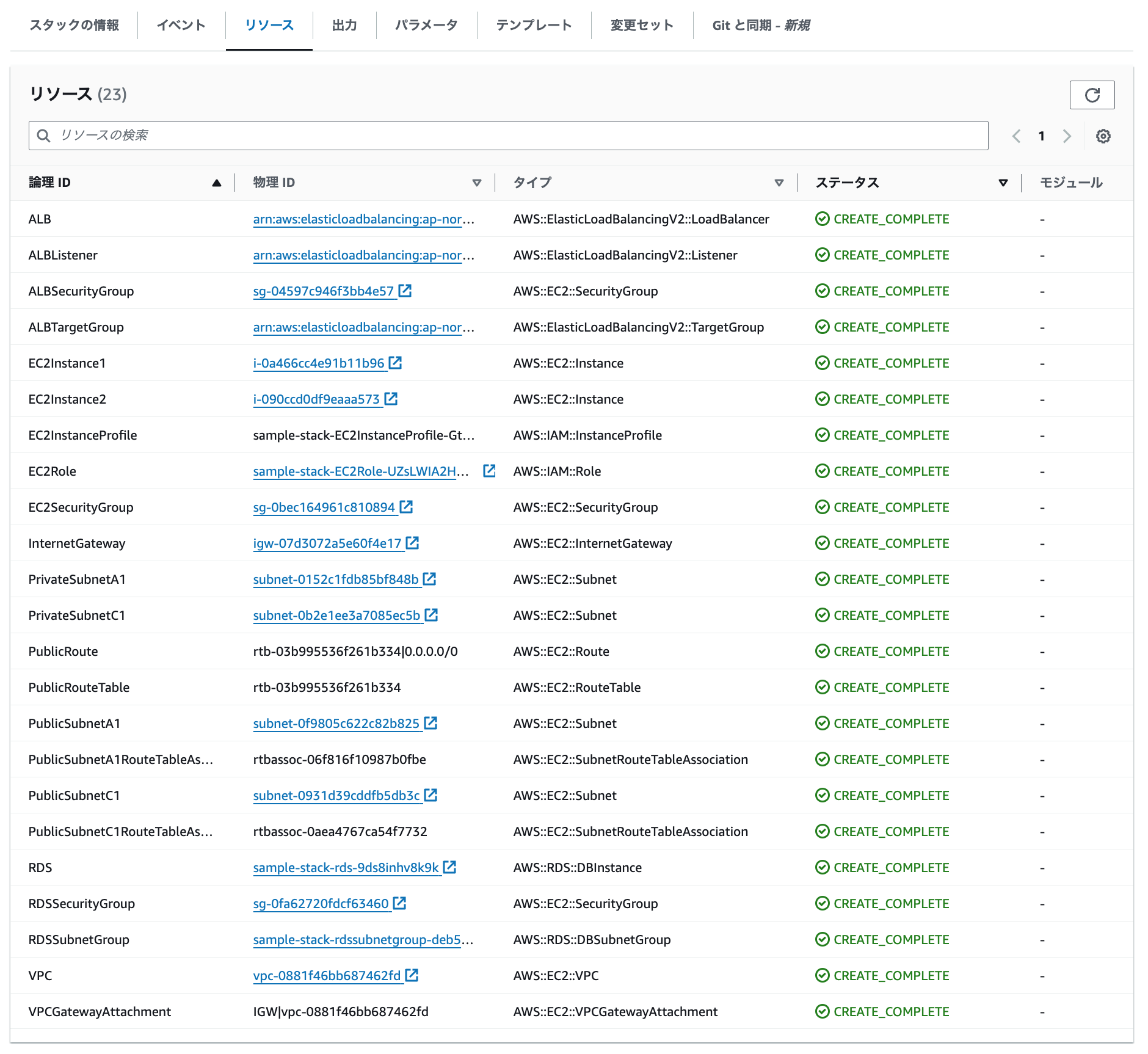Screen dimensions: 1148x1054
Task: Switch to the イベント tab
Action: tap(181, 25)
